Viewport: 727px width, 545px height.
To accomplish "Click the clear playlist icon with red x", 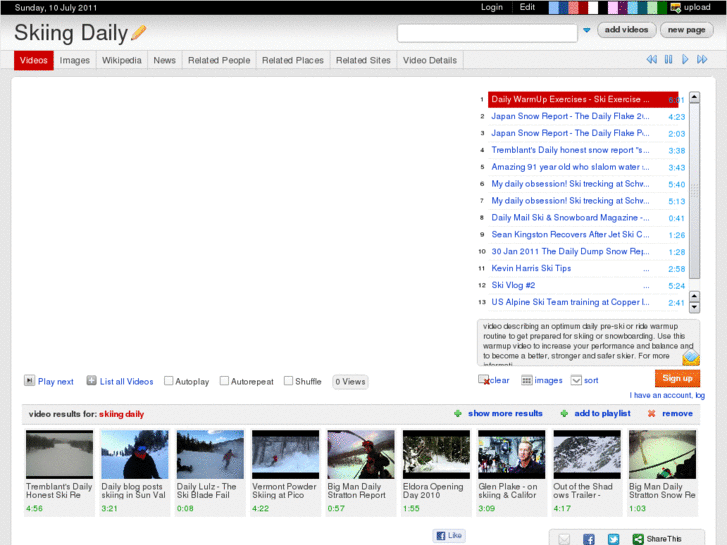I will [484, 380].
